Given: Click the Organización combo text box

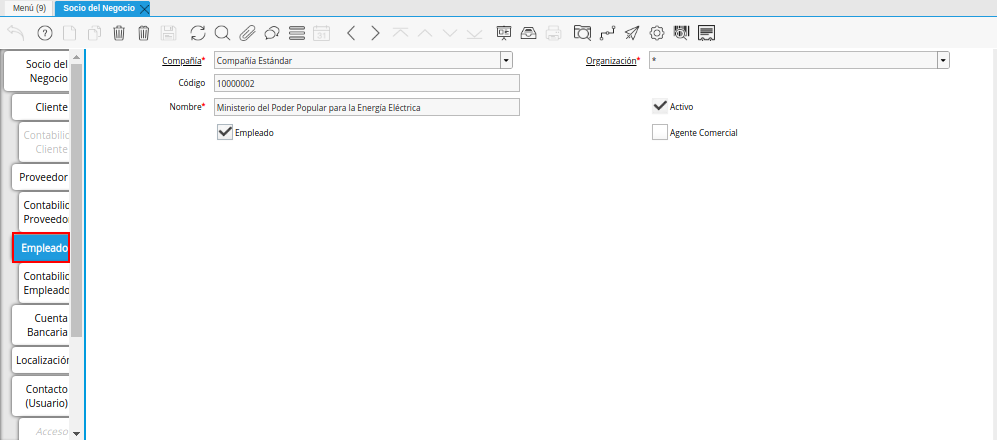Looking at the screenshot, I should 793,61.
